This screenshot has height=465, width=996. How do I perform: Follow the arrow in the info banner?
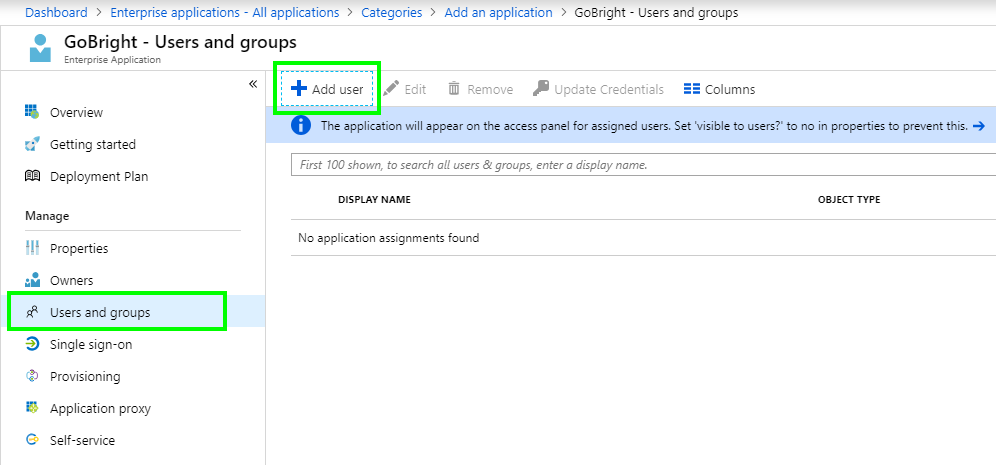[979, 126]
